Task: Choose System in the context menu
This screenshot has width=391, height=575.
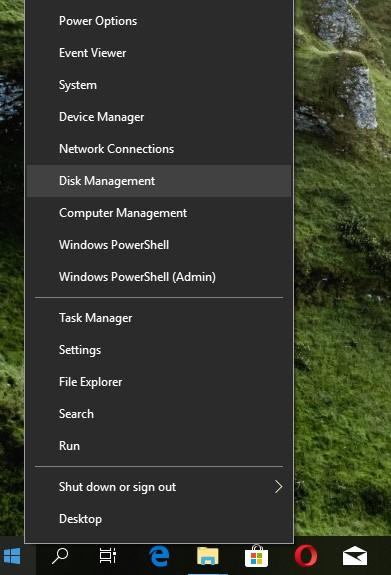Action: click(159, 85)
